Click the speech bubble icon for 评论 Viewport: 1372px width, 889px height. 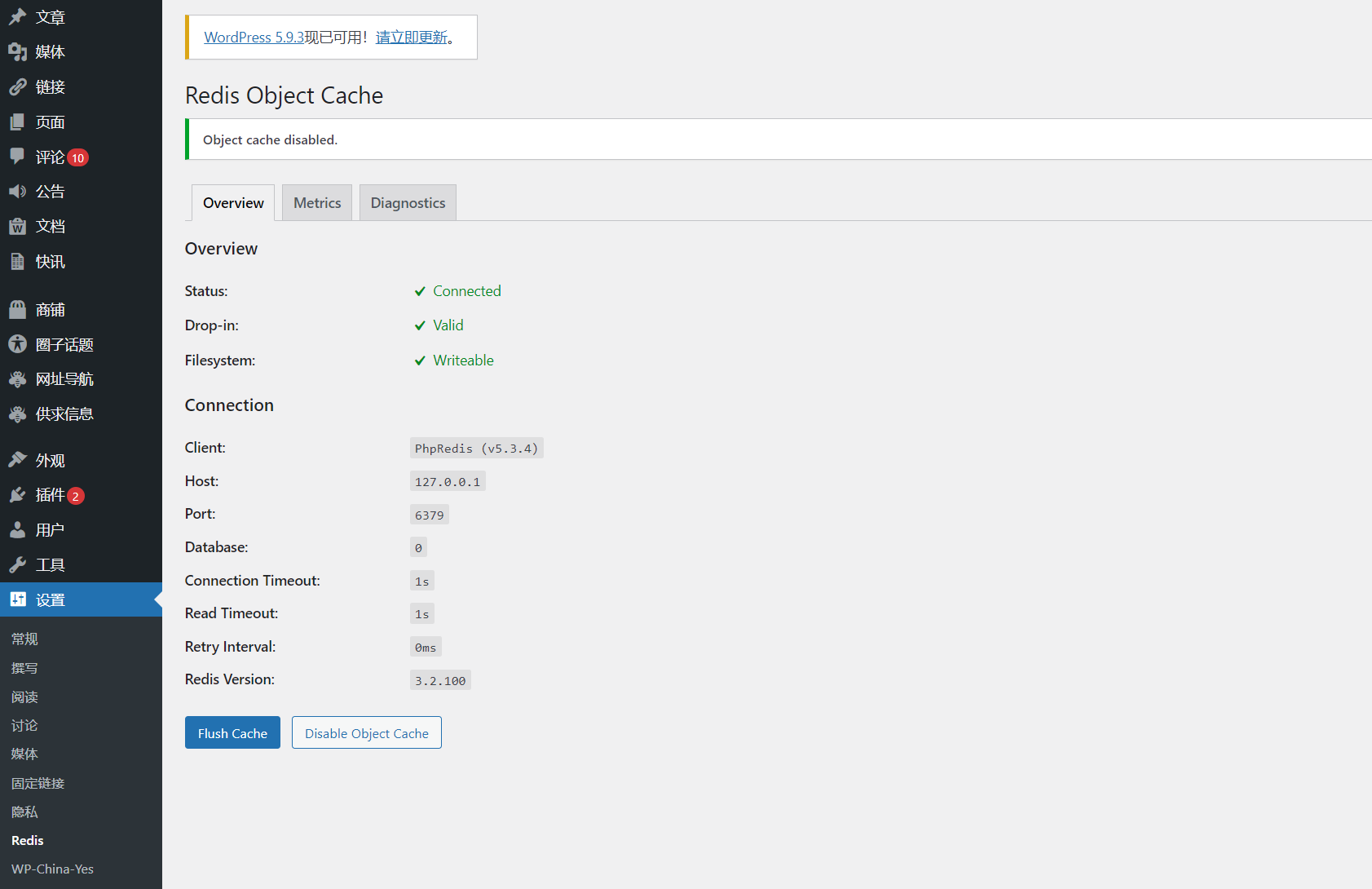[x=17, y=157]
